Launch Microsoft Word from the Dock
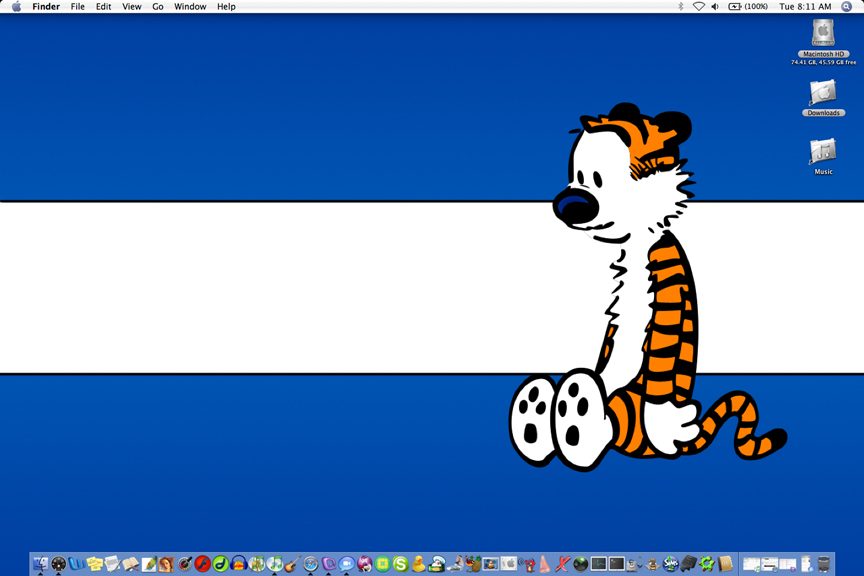Screen dimensions: 864x576 point(77,564)
